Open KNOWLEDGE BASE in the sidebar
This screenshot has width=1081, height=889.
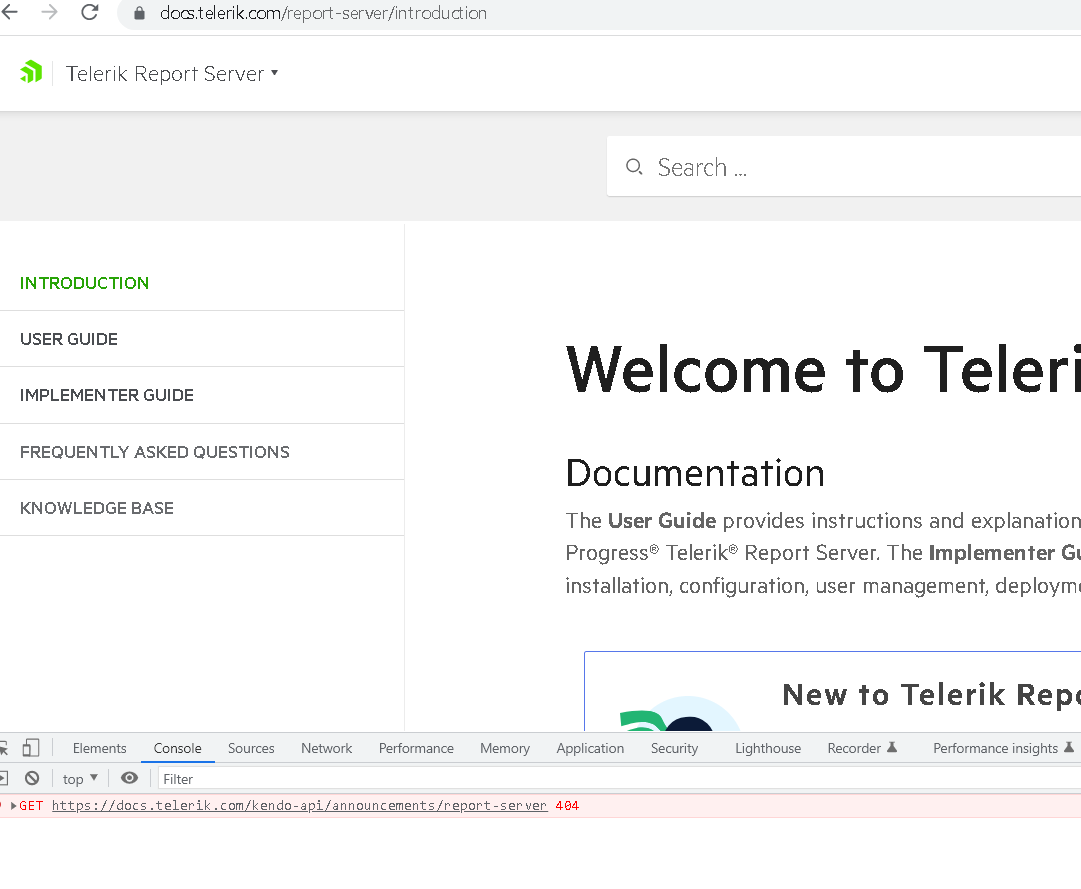pyautogui.click(x=97, y=508)
